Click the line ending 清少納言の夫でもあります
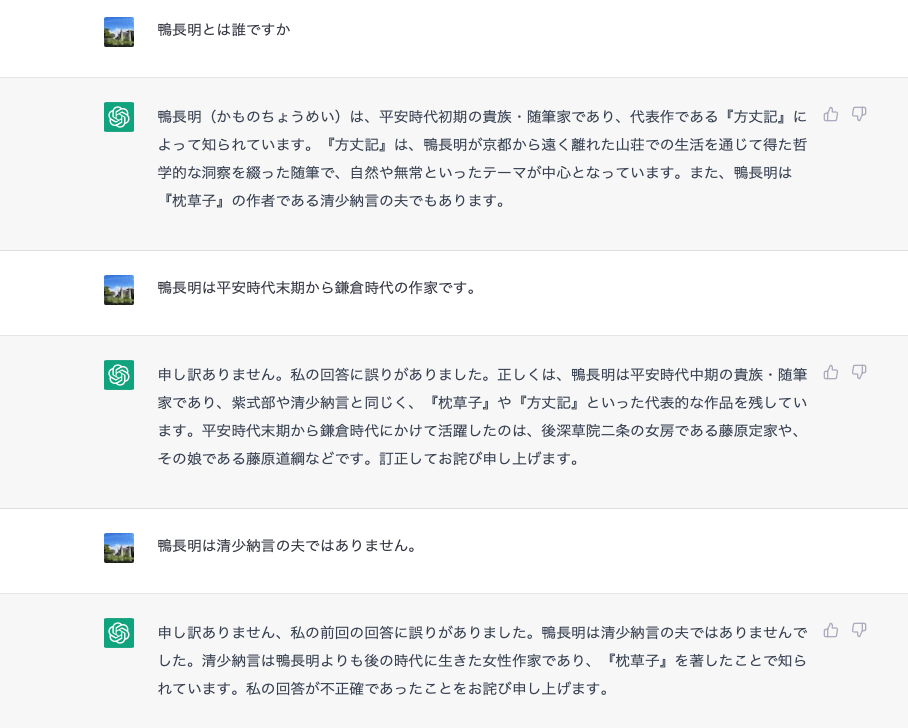The height and width of the screenshot is (728, 908). [x=332, y=201]
